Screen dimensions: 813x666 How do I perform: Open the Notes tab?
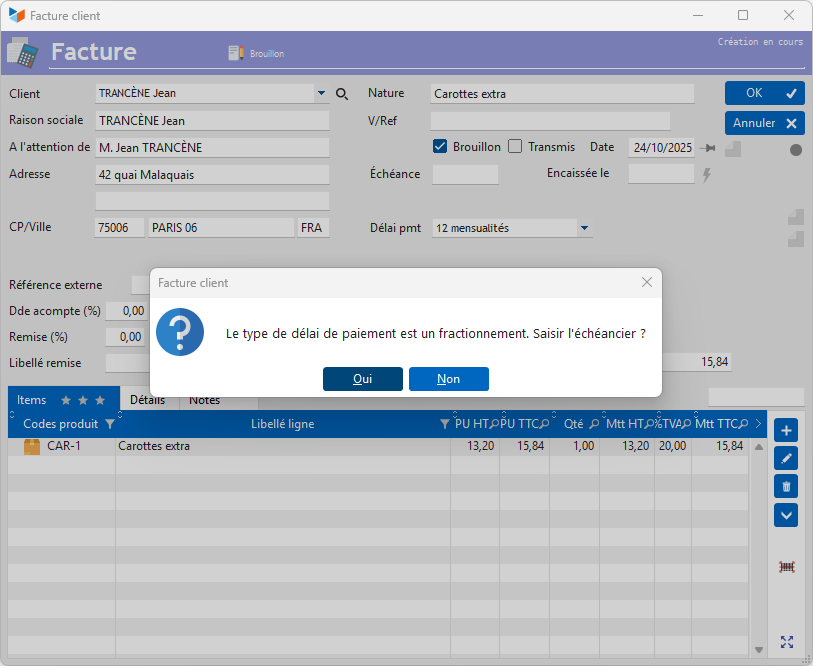tap(204, 400)
